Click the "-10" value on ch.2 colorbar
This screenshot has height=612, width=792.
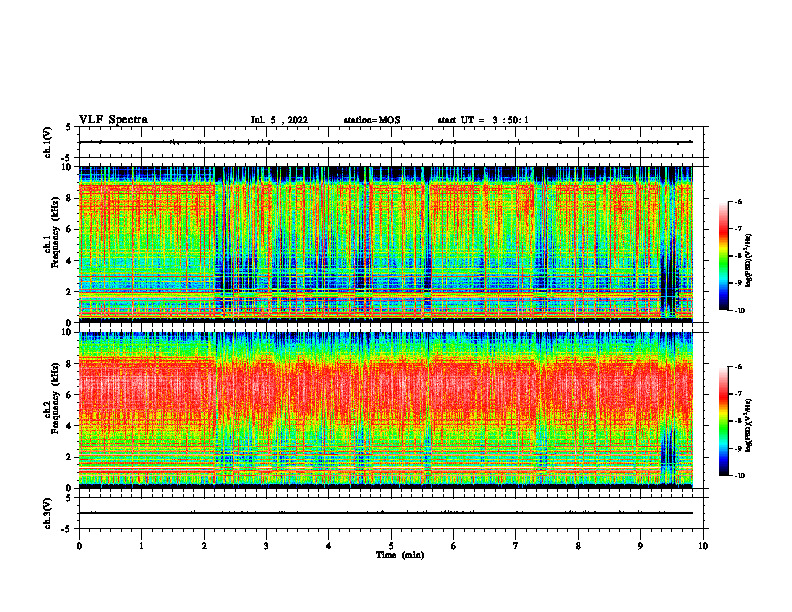tap(740, 476)
